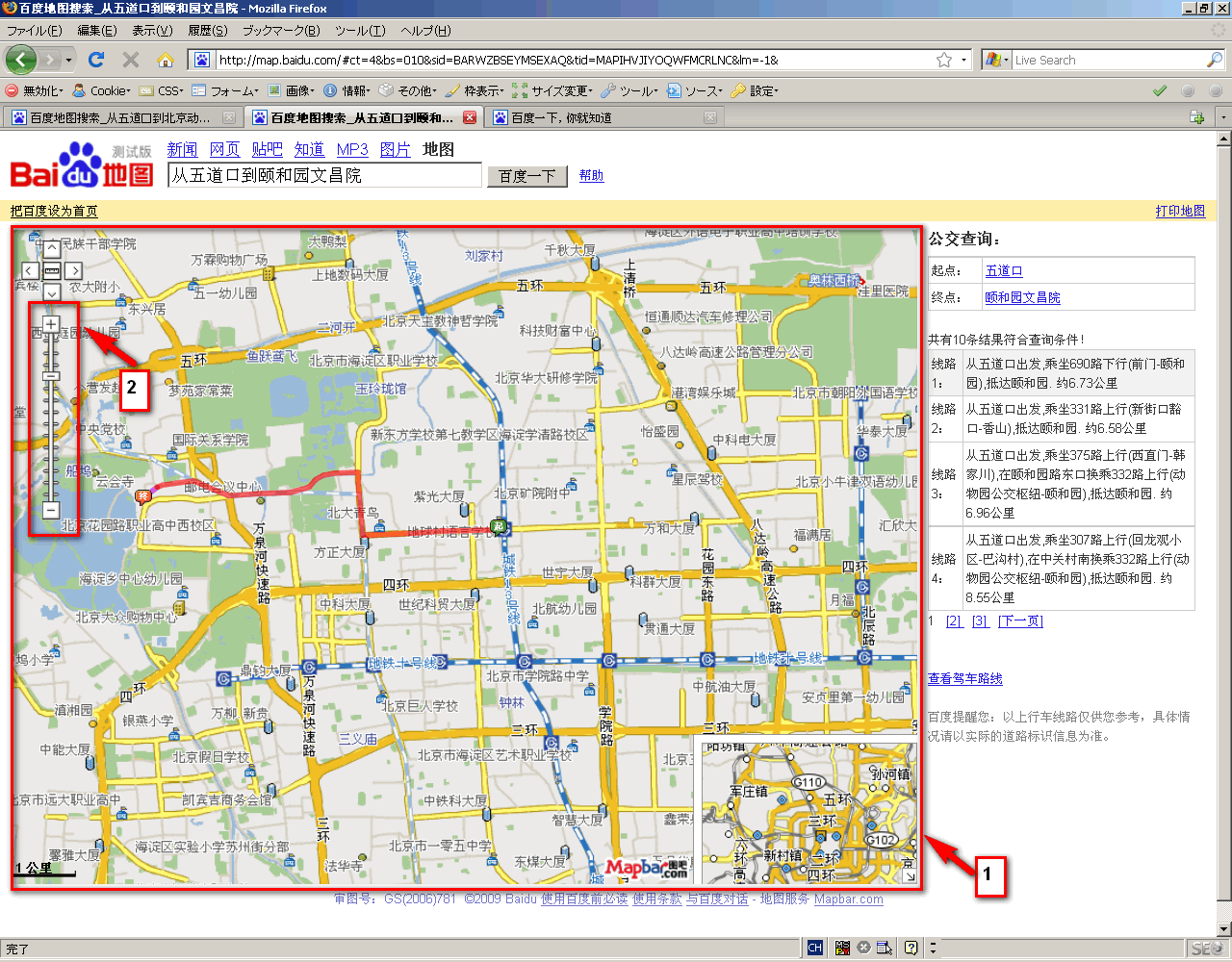Viewport: 1232px width, 962px height.
Task: Open the 設定 toolbar dropdown
Action: (x=755, y=90)
